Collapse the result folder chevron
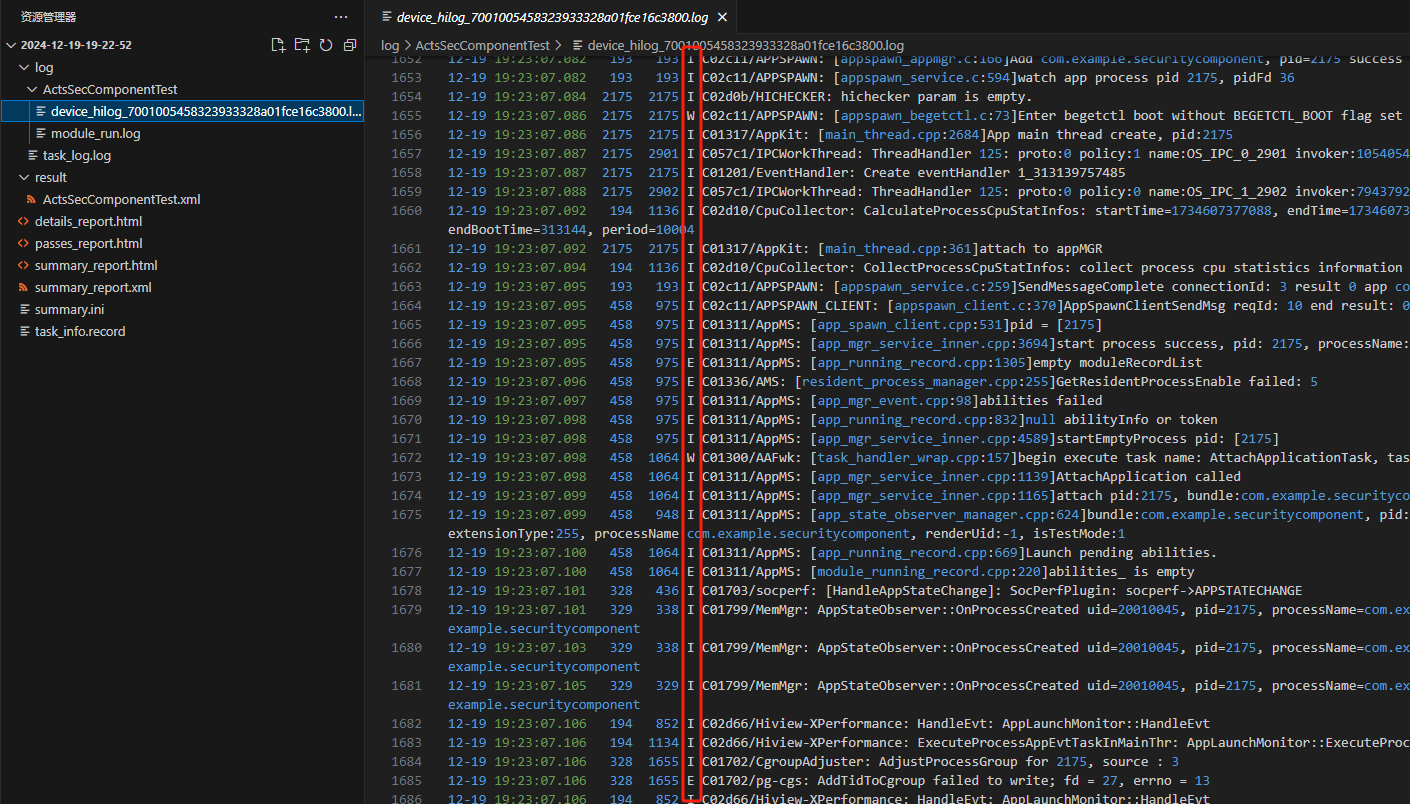This screenshot has width=1410, height=804. tap(24, 177)
